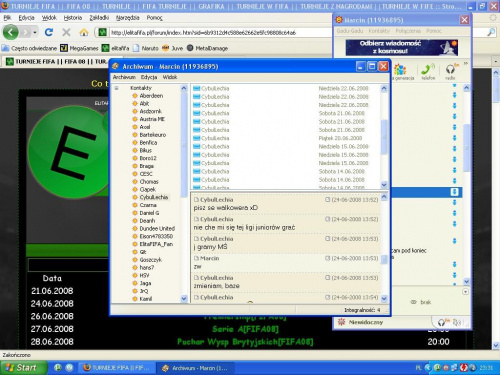Open Firefox Zakładki menu
500x375 pixels.
99,18
